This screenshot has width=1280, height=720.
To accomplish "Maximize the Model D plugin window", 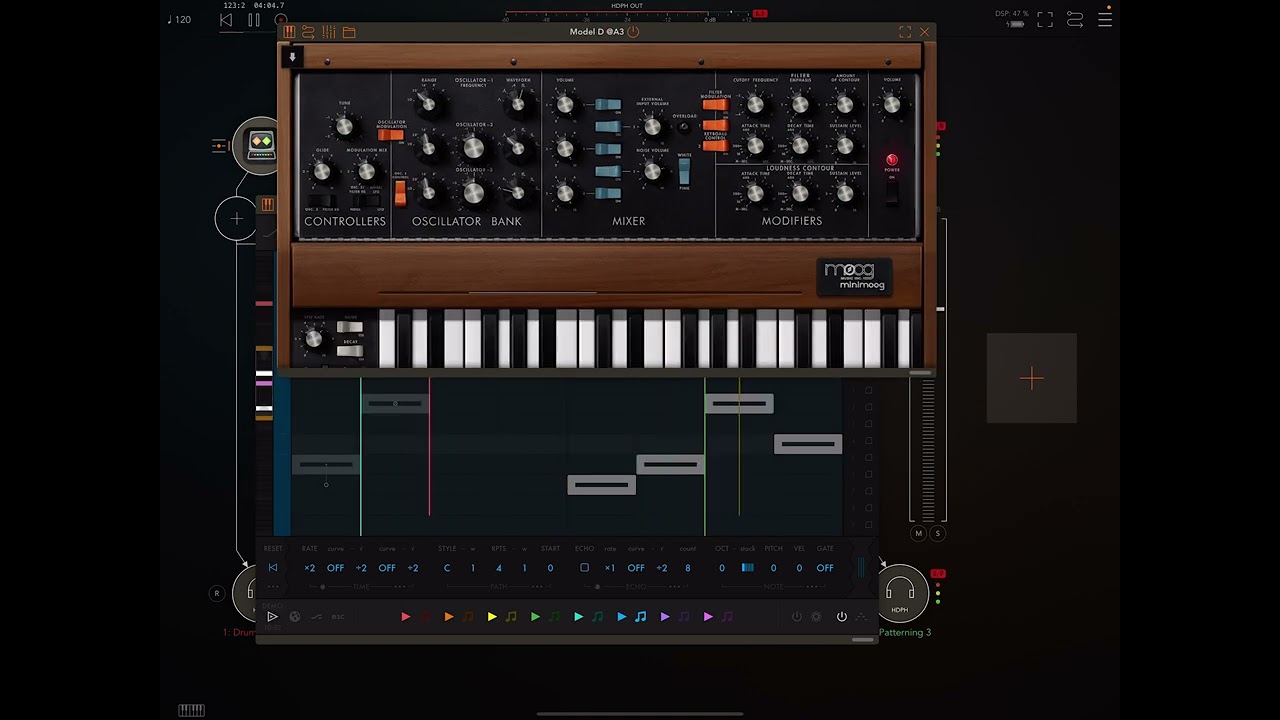I will click(x=905, y=32).
